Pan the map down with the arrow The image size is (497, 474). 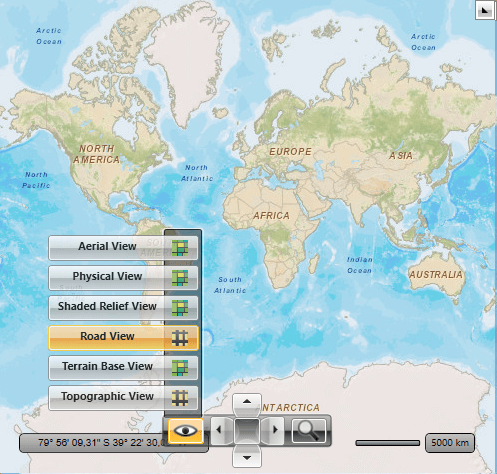pyautogui.click(x=247, y=456)
